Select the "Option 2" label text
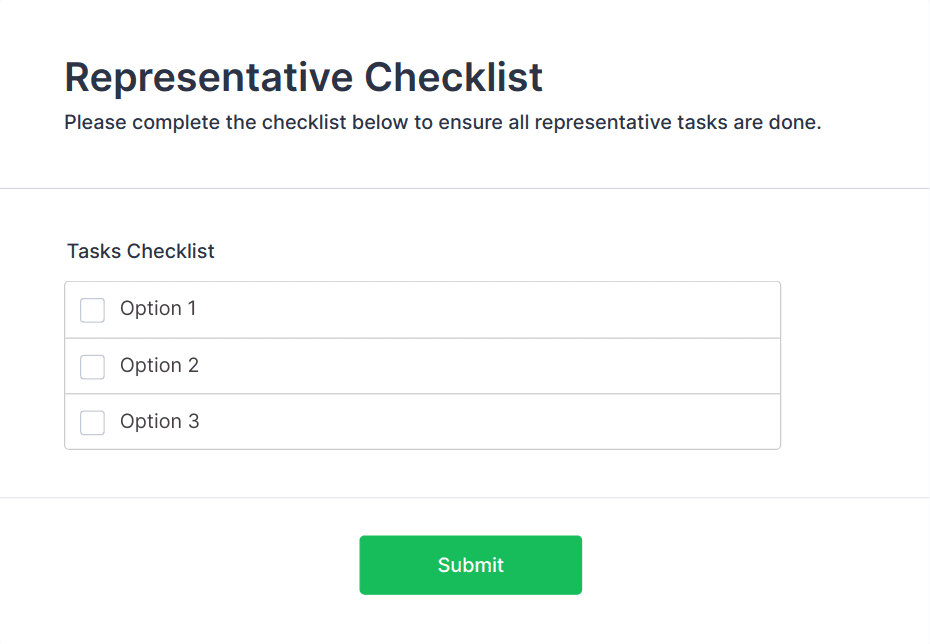This screenshot has width=930, height=644. (159, 366)
